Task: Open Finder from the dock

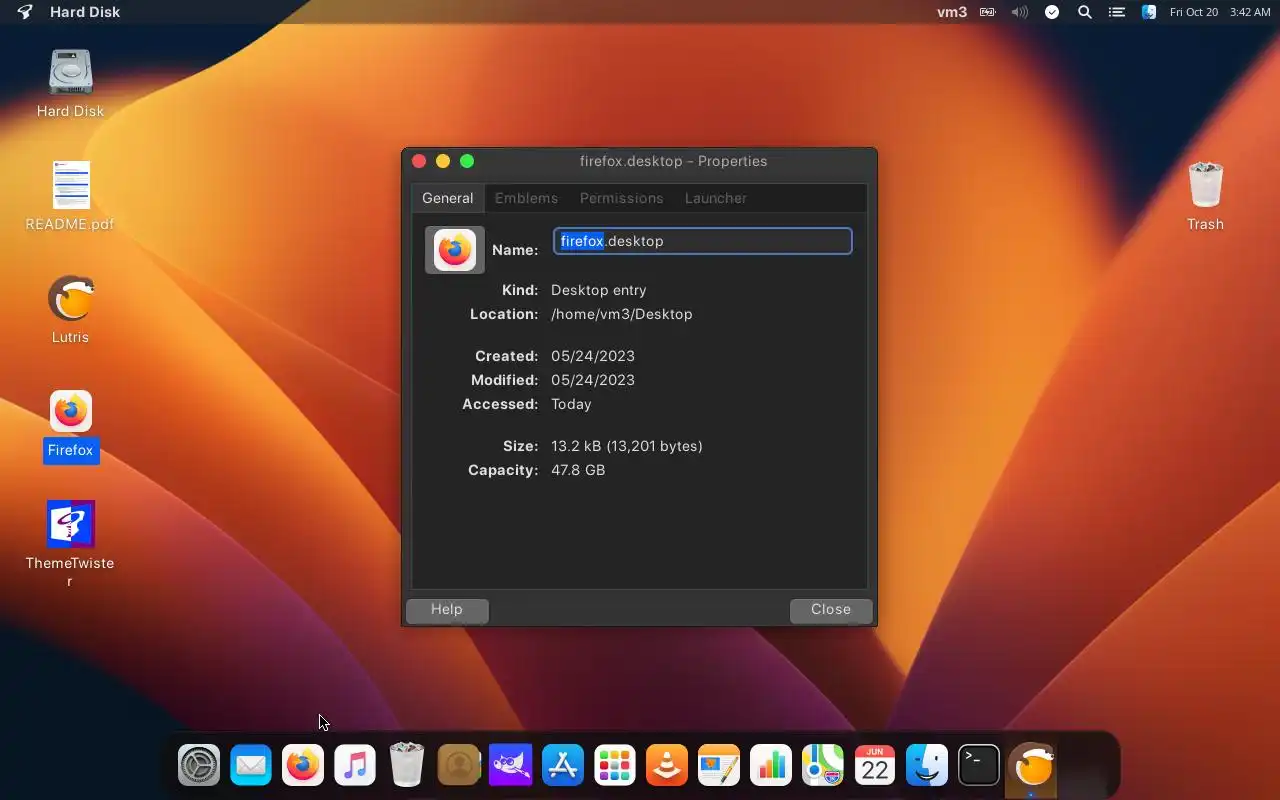Action: point(927,767)
